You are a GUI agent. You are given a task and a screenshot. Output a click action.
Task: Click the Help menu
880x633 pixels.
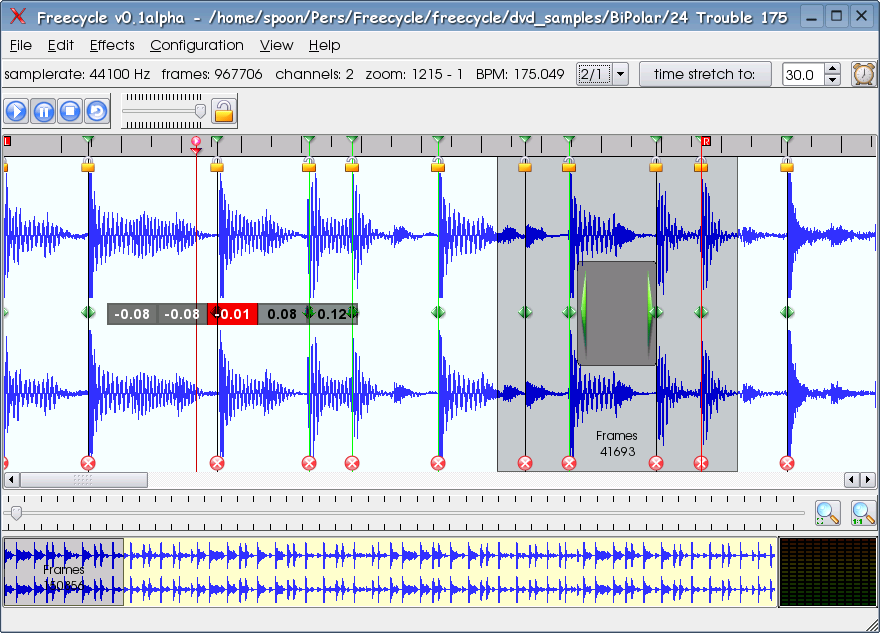[x=324, y=45]
